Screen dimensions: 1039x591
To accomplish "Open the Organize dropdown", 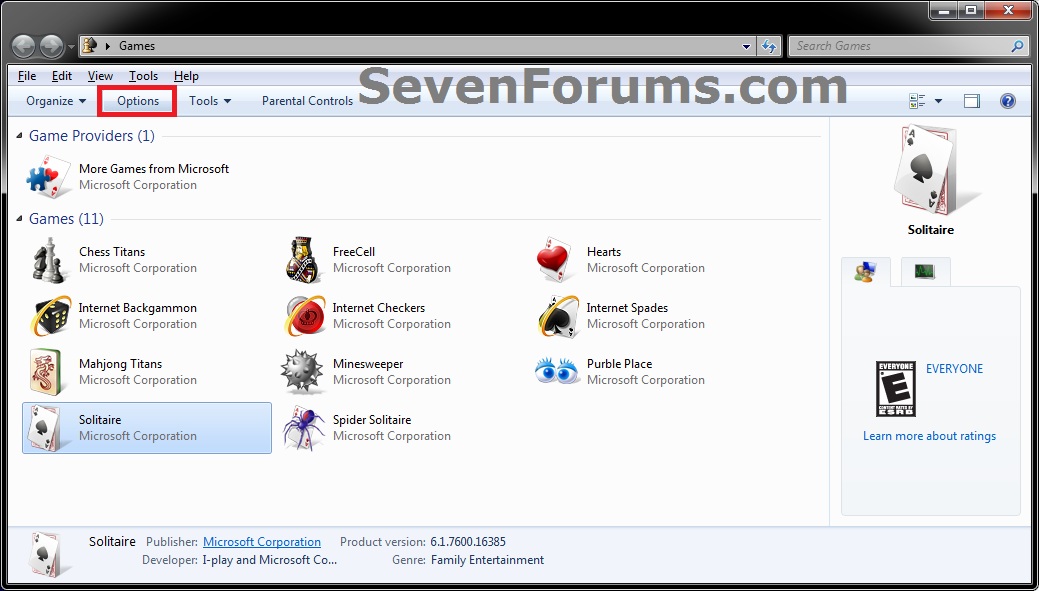I will coord(53,100).
